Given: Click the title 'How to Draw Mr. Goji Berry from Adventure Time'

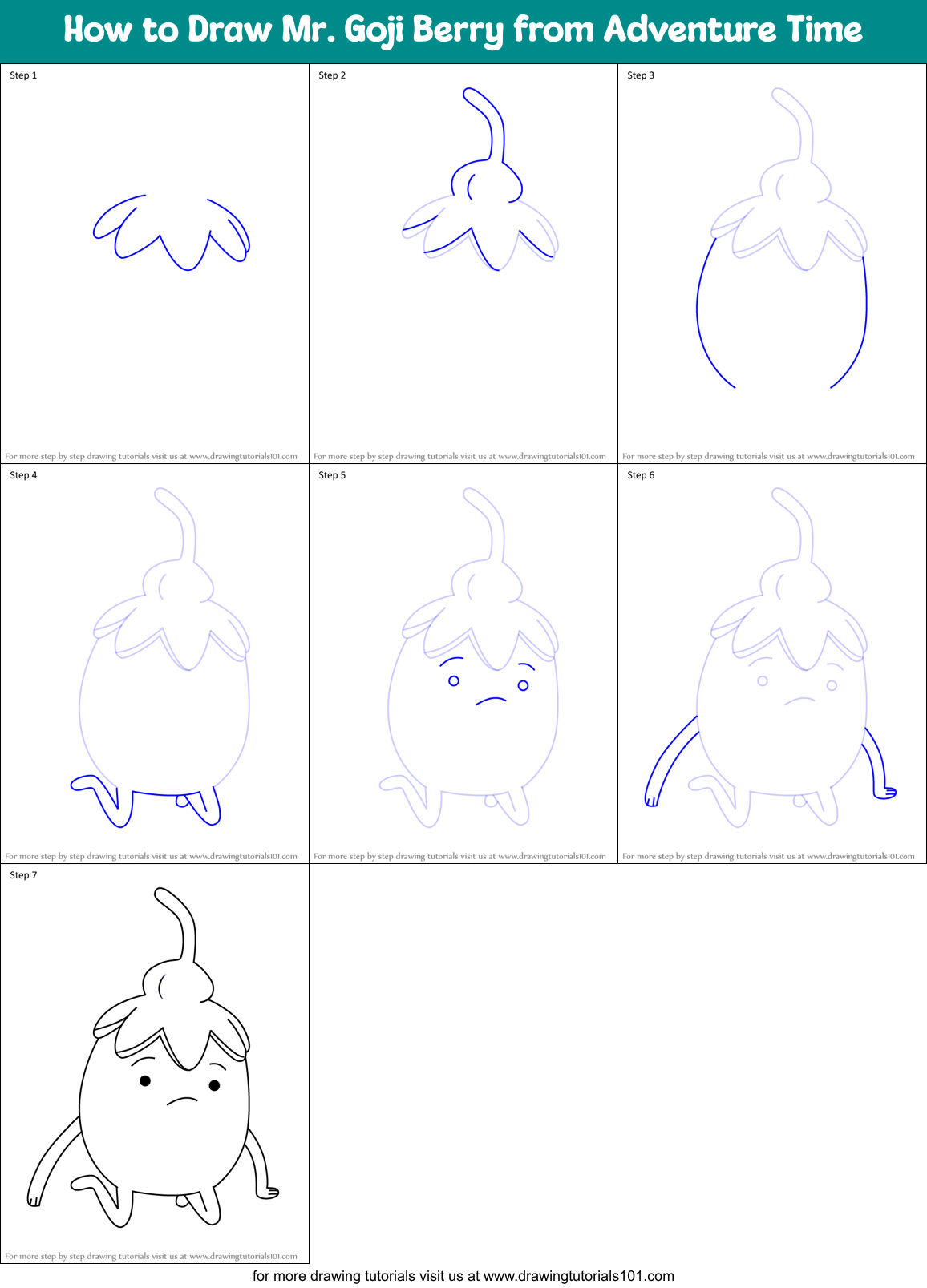Looking at the screenshot, I should [463, 30].
